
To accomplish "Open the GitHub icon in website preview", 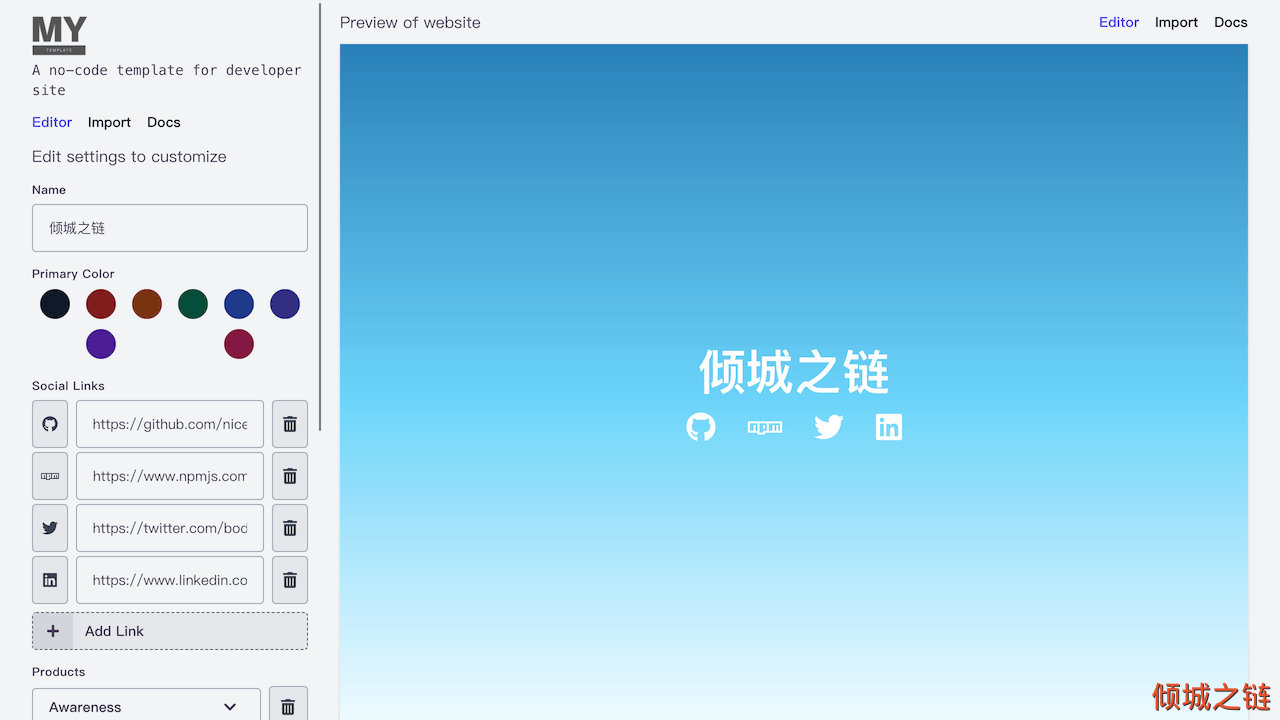I will 701,427.
